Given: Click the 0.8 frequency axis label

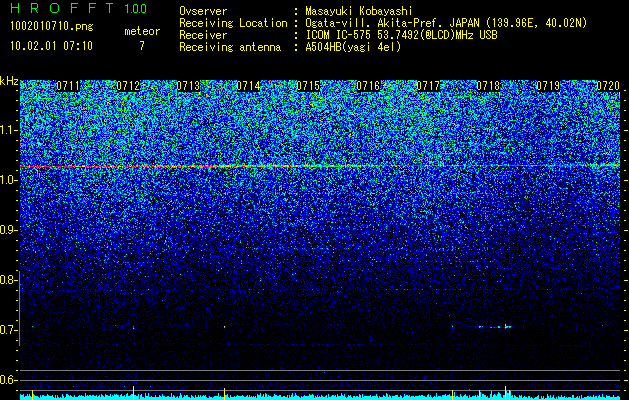Looking at the screenshot, I should [x=9, y=280].
